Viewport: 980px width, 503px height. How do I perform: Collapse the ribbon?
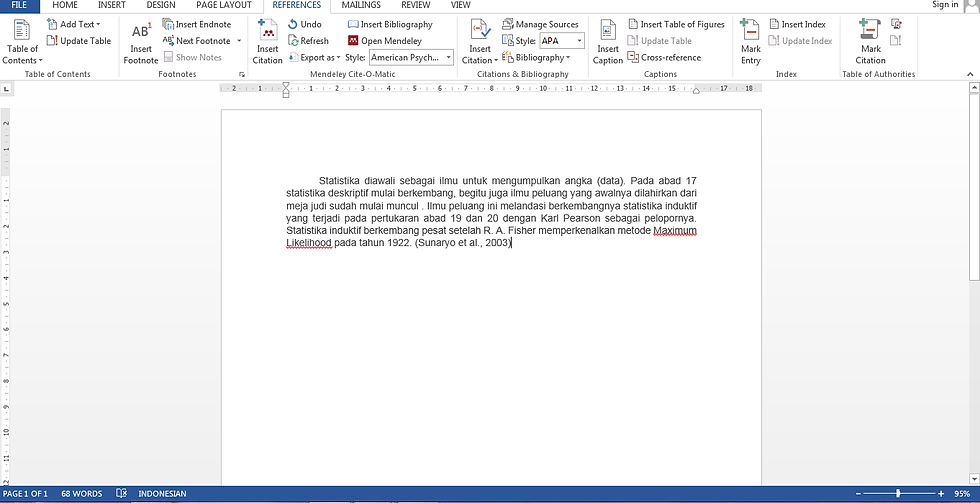[x=970, y=74]
